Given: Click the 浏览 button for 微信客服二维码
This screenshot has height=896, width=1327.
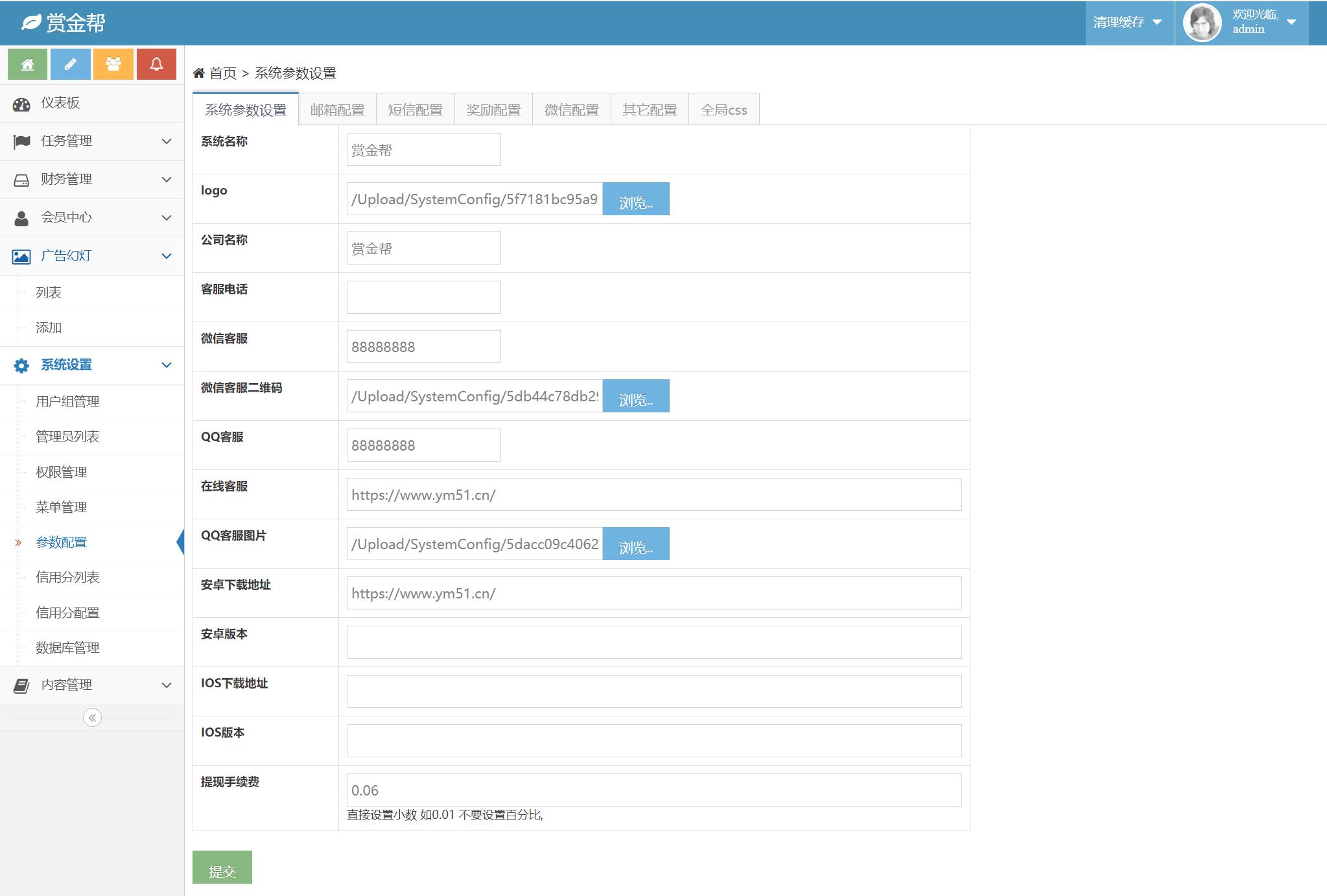Looking at the screenshot, I should click(636, 396).
